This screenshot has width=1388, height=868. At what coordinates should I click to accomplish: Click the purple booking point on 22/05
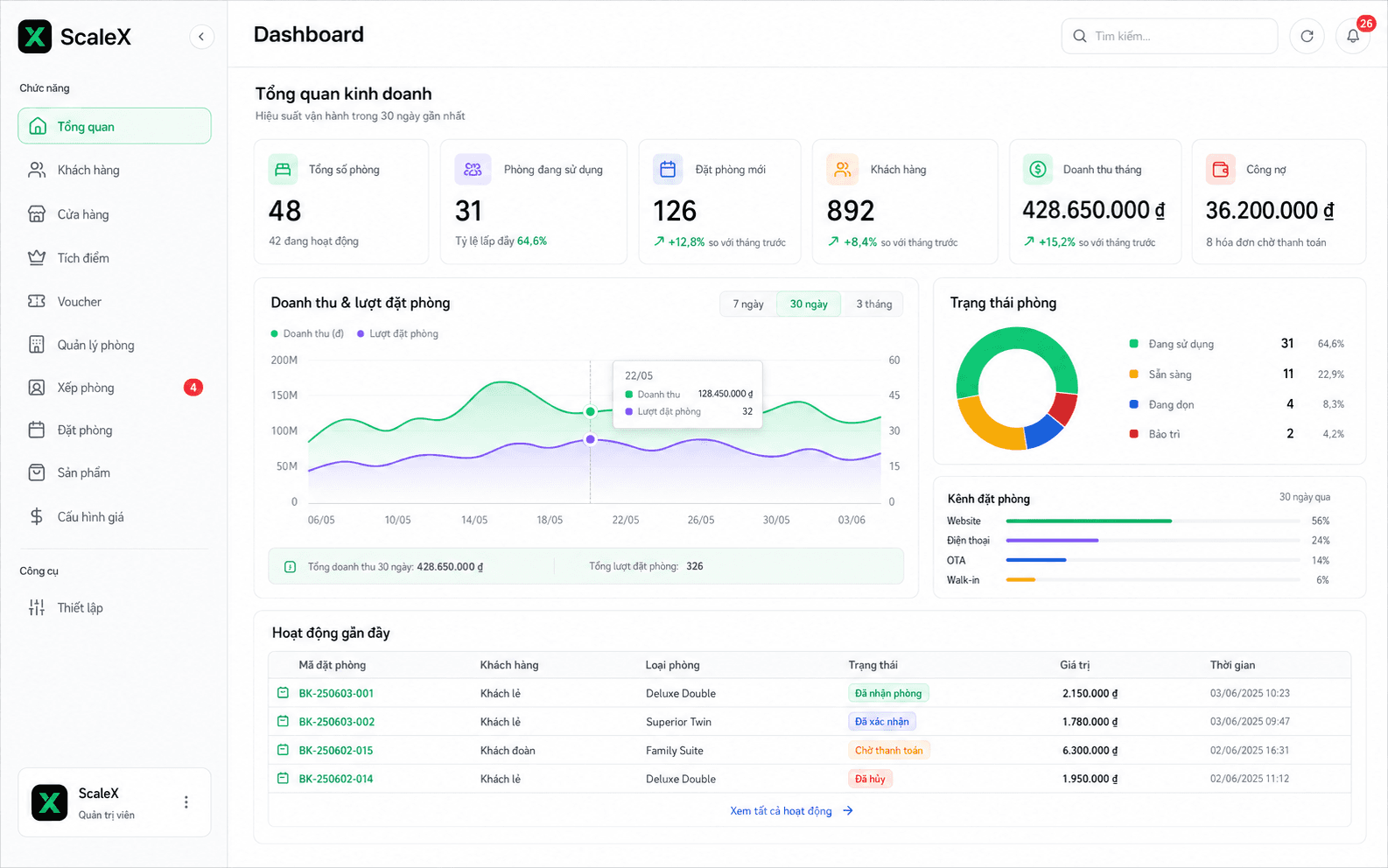(x=591, y=439)
